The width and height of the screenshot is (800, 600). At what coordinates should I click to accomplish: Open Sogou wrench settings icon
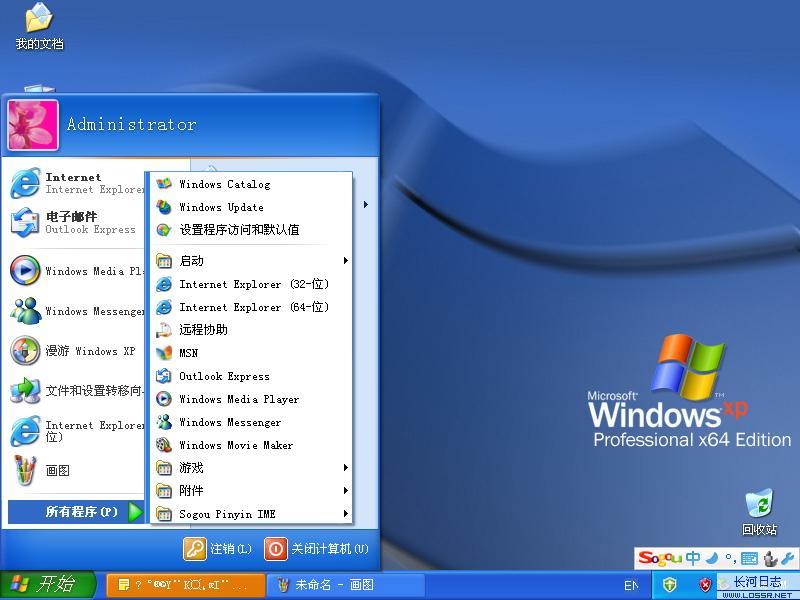(x=789, y=559)
